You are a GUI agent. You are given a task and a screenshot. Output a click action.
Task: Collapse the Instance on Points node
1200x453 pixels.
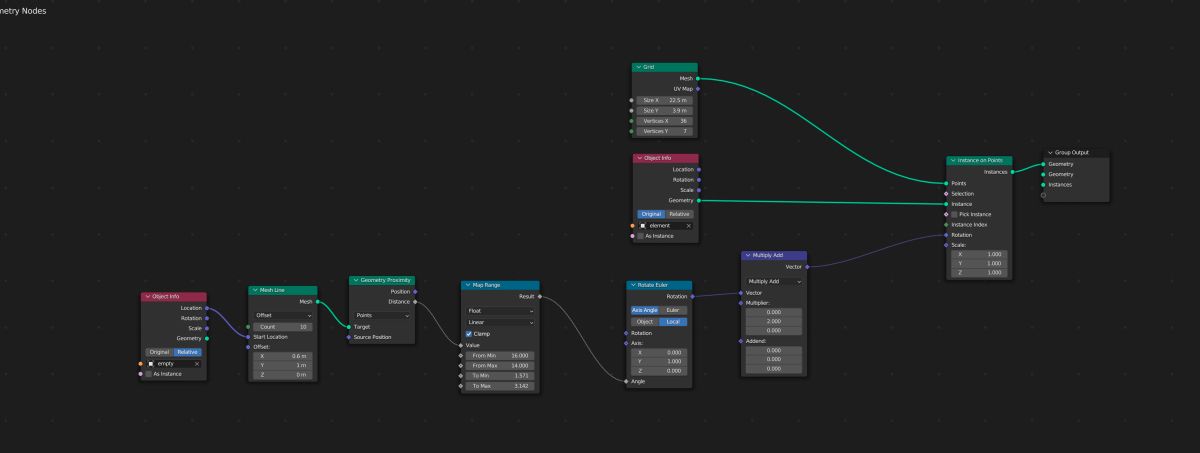tap(952, 160)
